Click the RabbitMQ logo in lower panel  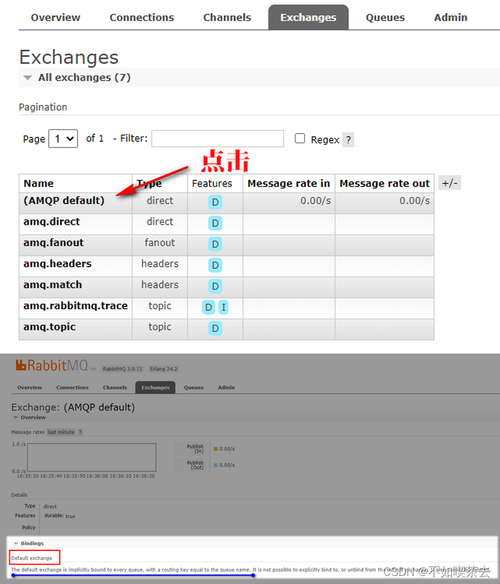[x=52, y=365]
